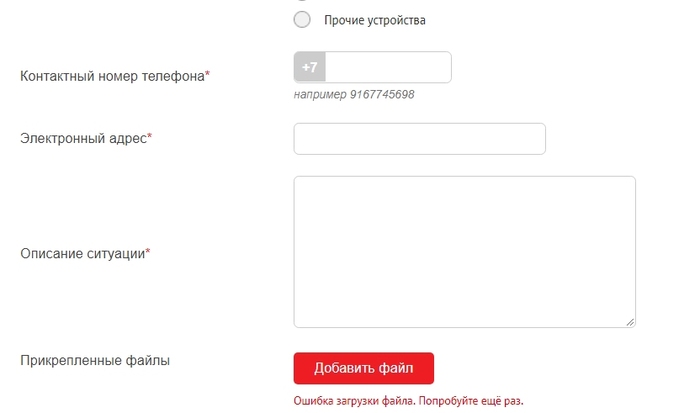Viewport: 700px width, 413px height.
Task: Select the "Прочие устройства" radio button
Action: point(302,20)
